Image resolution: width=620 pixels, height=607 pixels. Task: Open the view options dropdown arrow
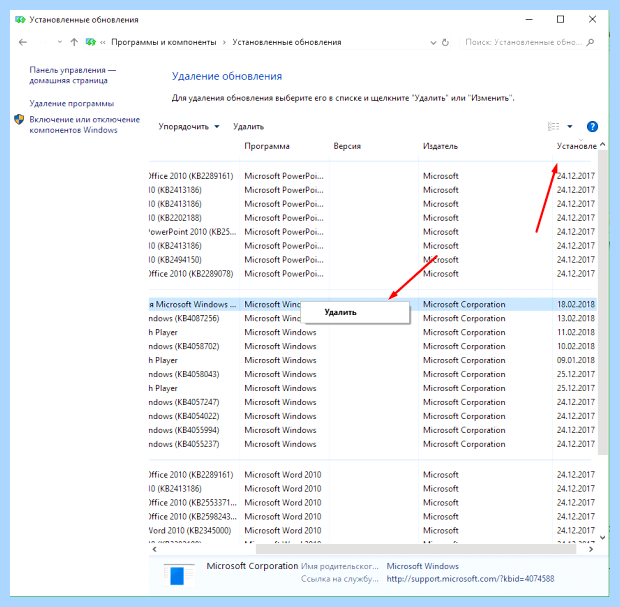570,127
